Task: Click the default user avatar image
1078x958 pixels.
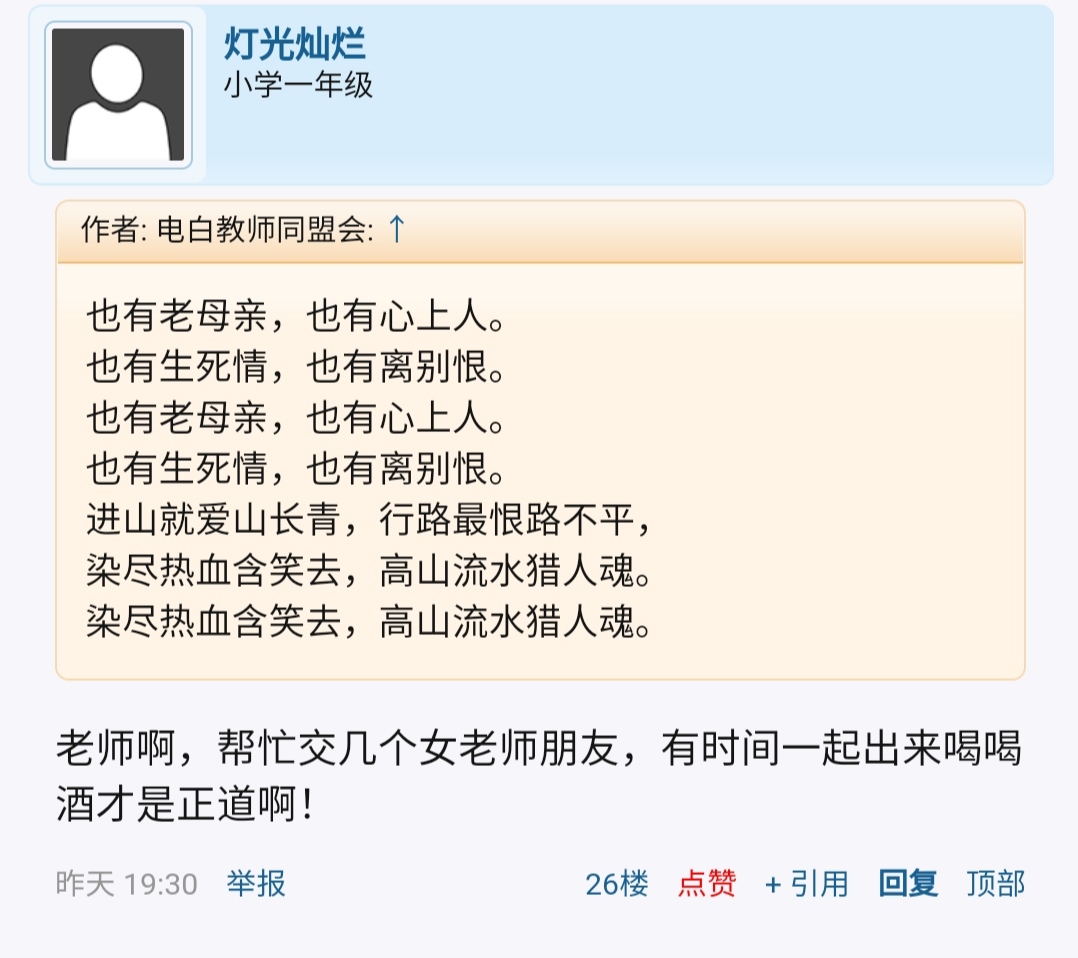Action: 118,95
